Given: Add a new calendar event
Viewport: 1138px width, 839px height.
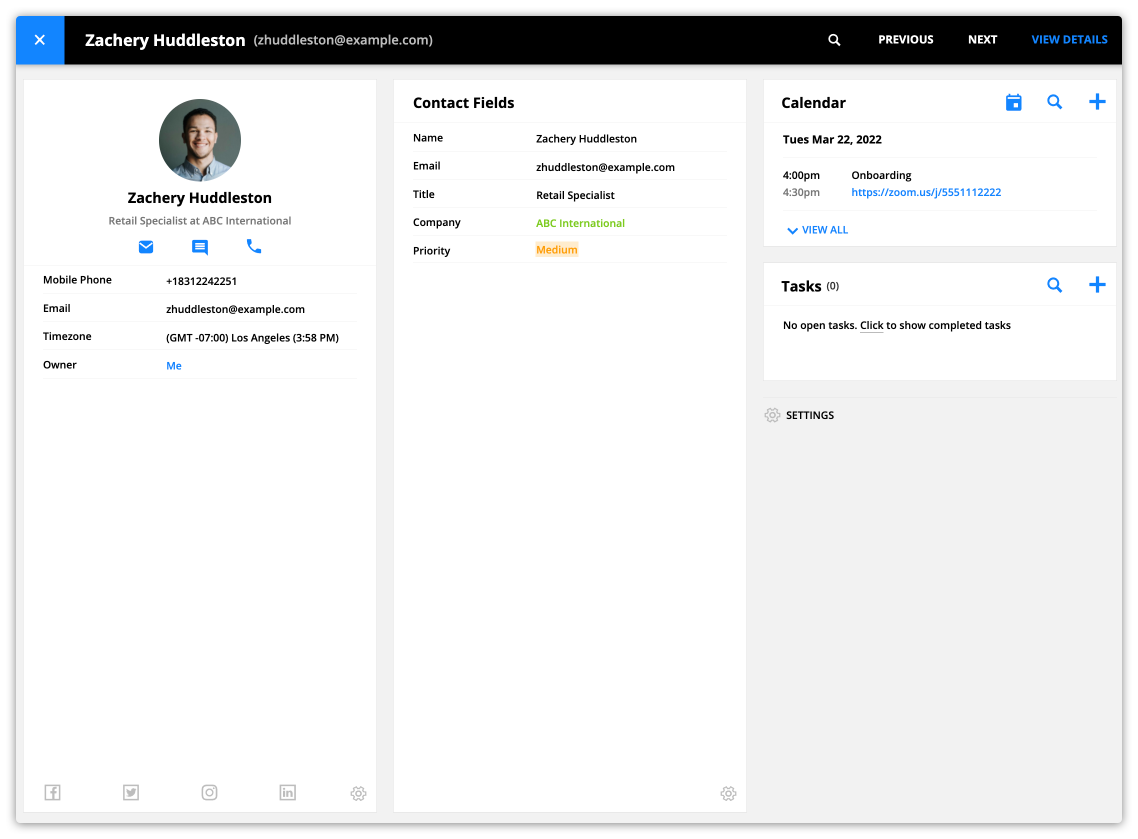Looking at the screenshot, I should tap(1097, 102).
